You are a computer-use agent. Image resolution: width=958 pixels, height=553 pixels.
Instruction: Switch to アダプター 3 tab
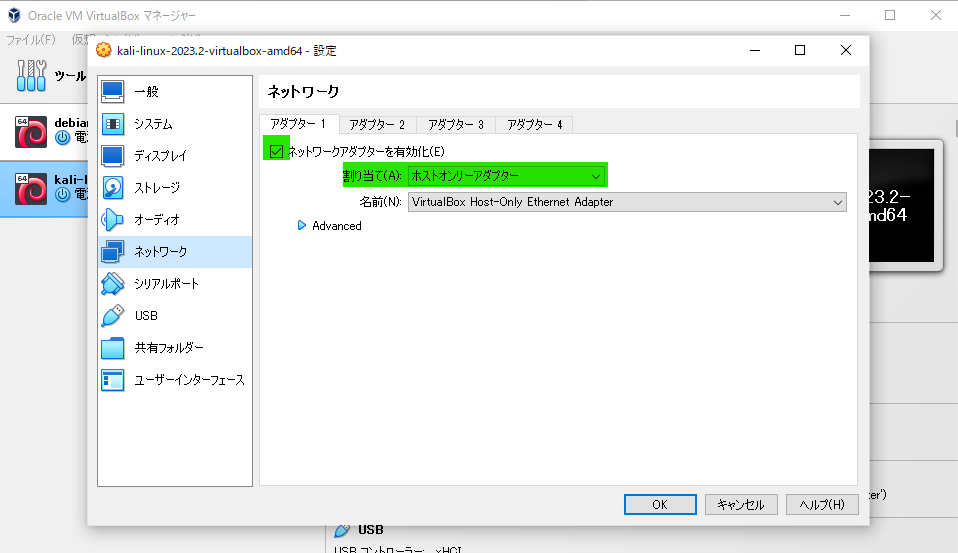click(x=456, y=125)
